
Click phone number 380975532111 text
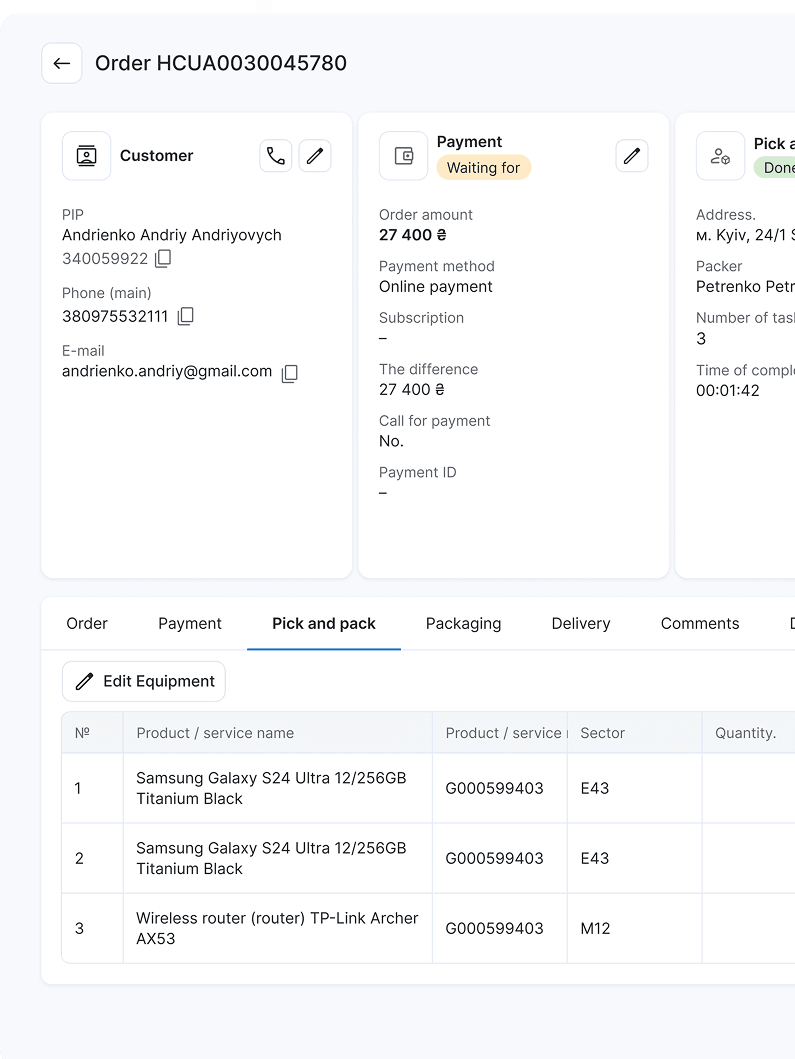[x=115, y=316]
